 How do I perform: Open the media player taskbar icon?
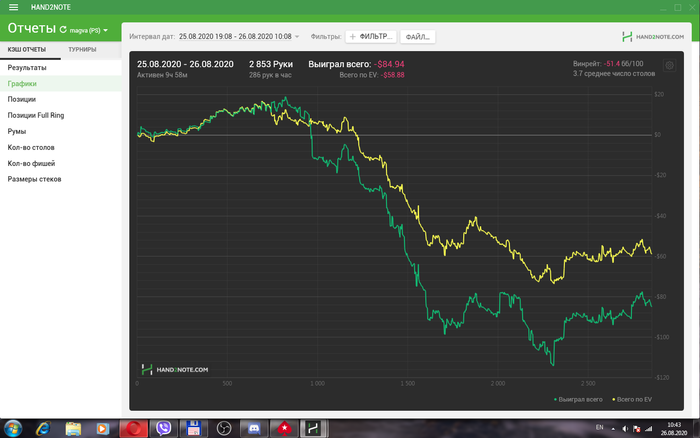[x=103, y=429]
